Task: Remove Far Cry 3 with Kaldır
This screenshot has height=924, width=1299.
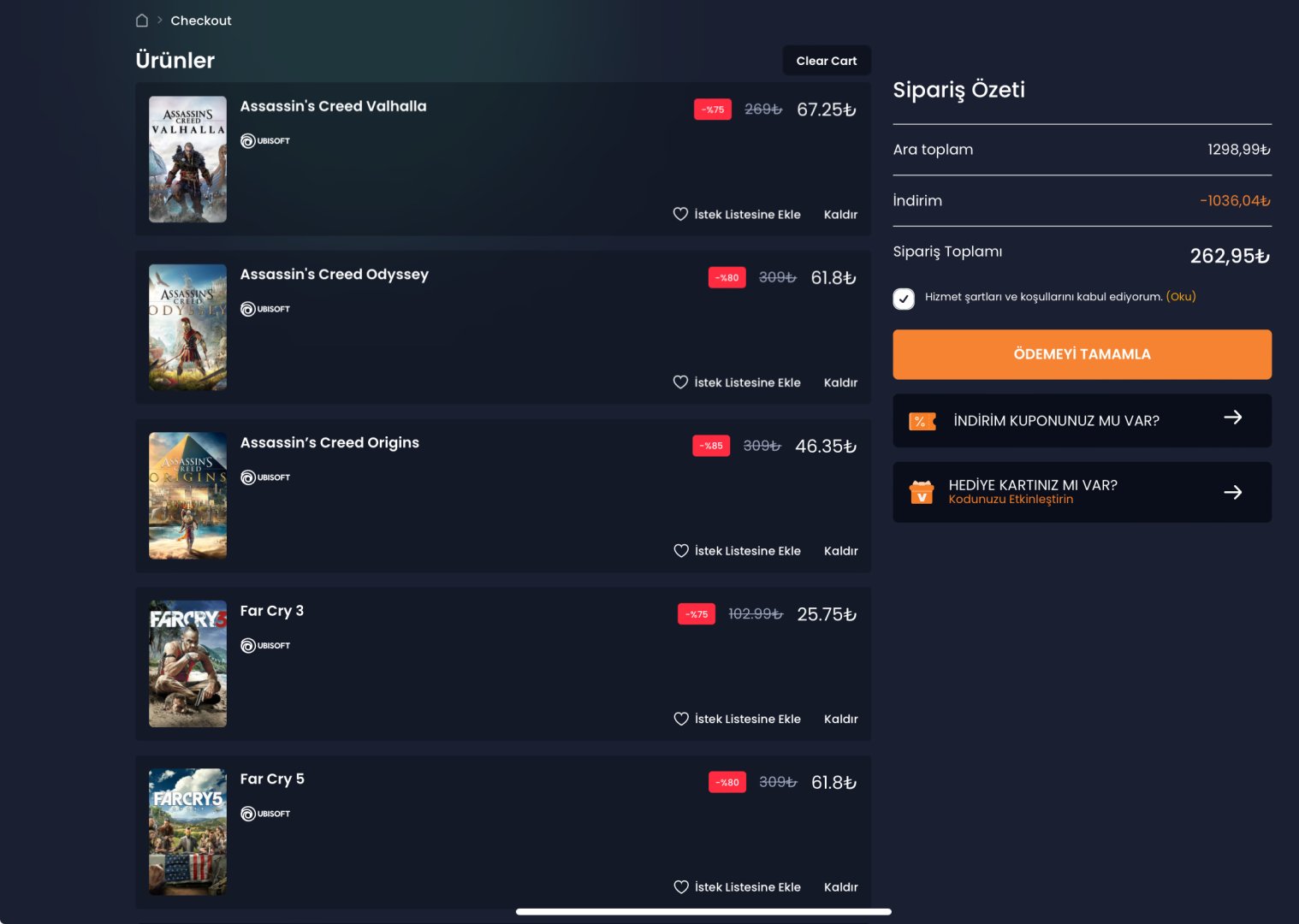Action: 840,719
